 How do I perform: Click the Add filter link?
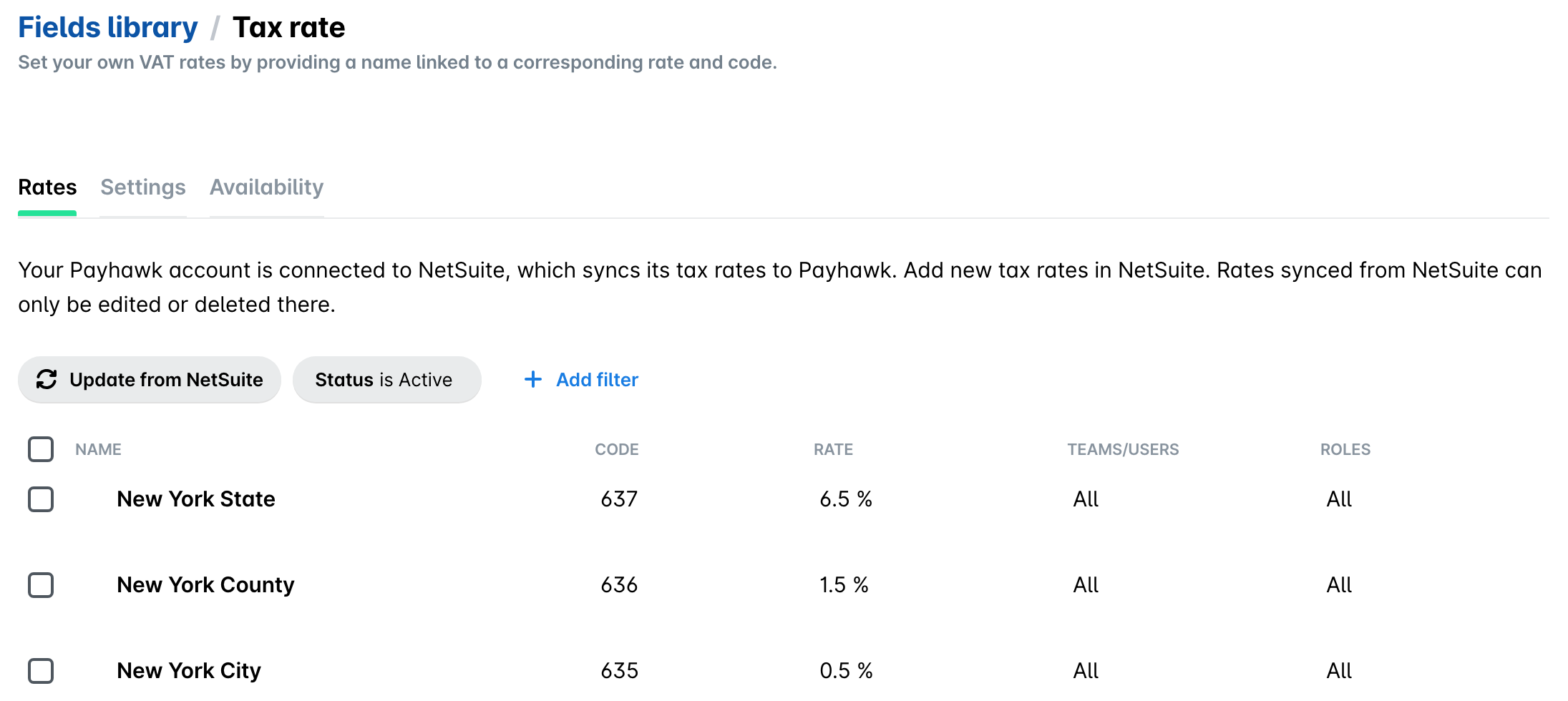coord(597,380)
